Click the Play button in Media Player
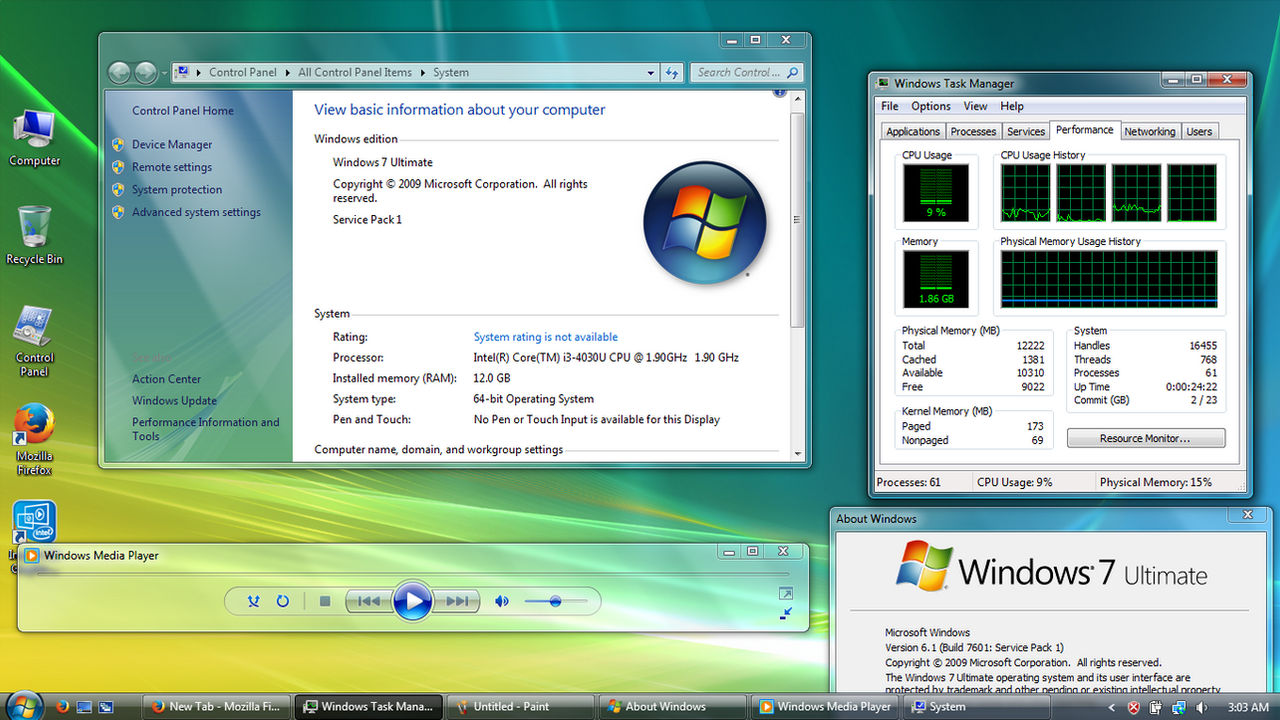 coord(412,601)
